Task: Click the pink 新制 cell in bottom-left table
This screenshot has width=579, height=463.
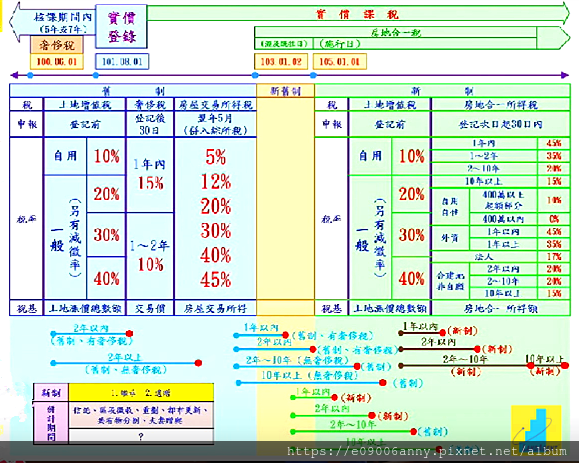Action: 51,392
